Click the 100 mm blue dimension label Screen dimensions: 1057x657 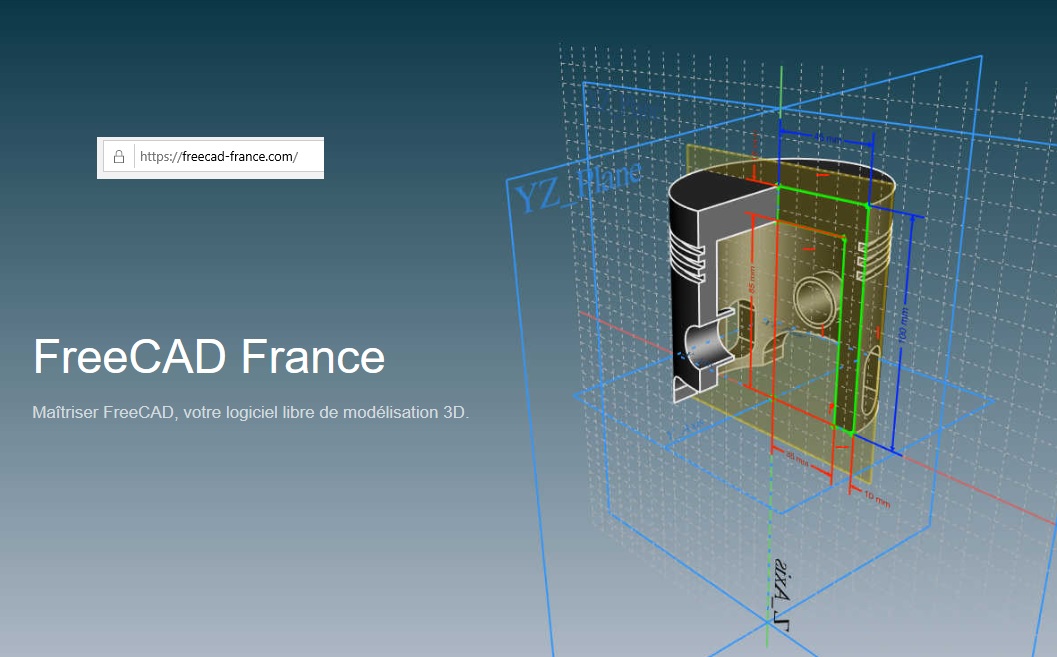point(904,325)
